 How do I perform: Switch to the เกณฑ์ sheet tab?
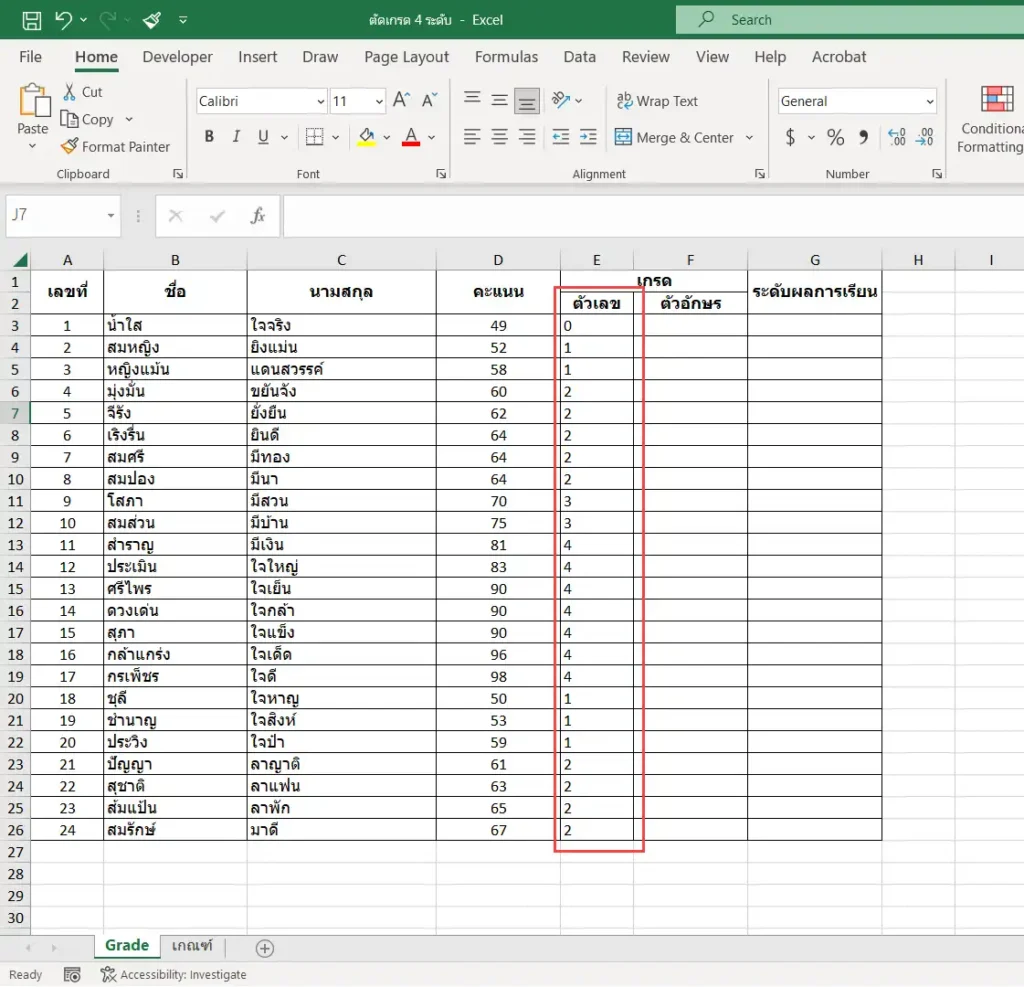[192, 945]
